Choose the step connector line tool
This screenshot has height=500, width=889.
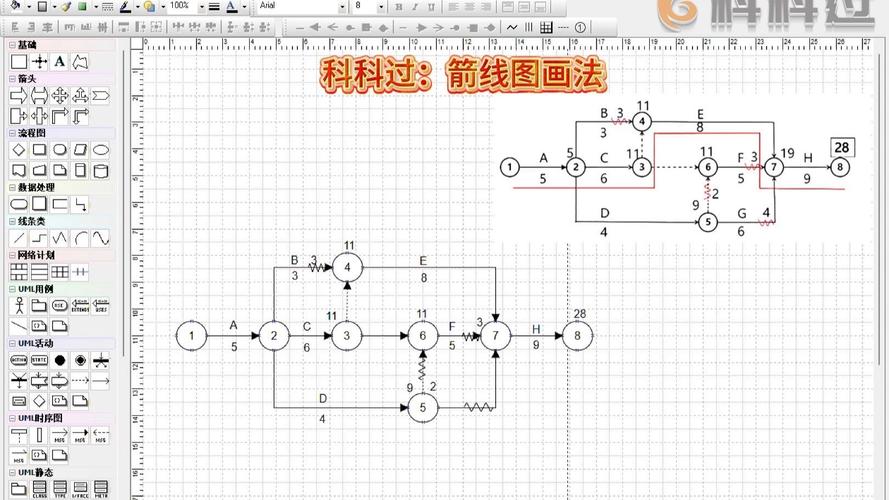39,238
